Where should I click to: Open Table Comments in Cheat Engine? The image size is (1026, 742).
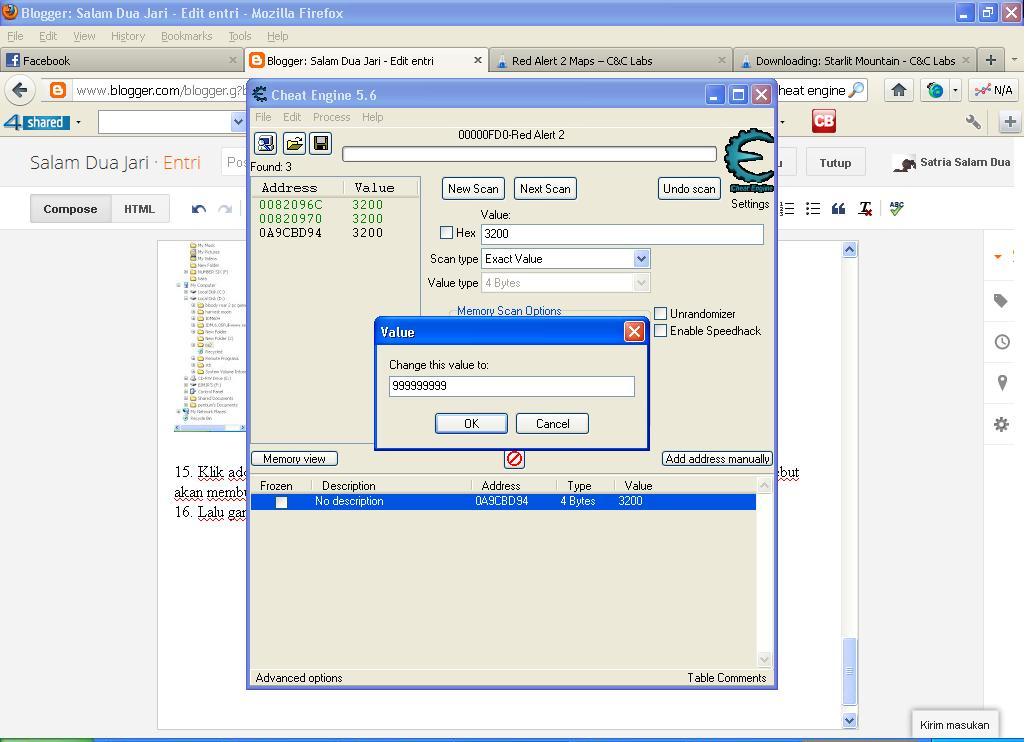[726, 678]
